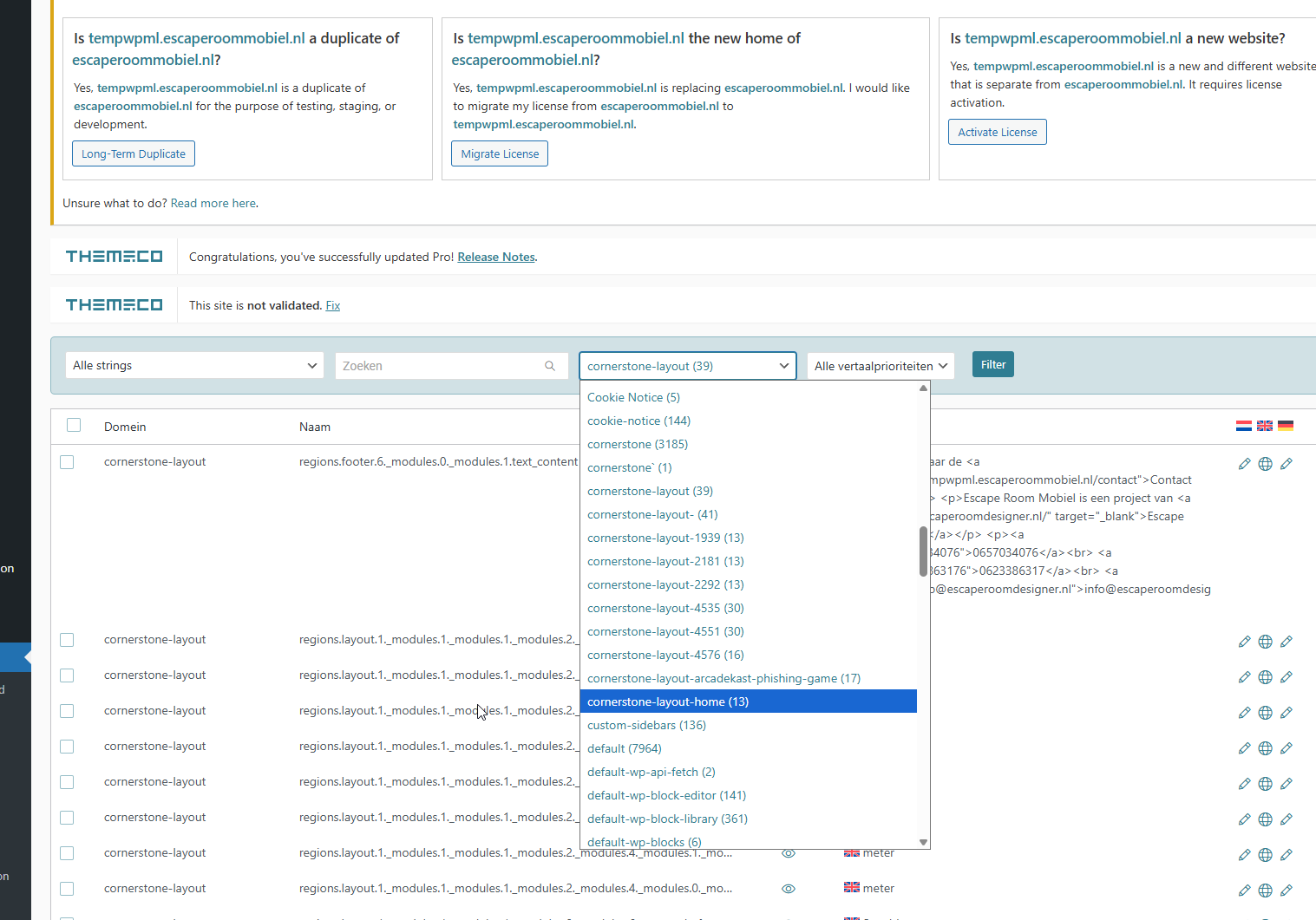Viewport: 1316px width, 920px height.
Task: Click the dropdown list scrollbar thumb
Action: tap(923, 551)
